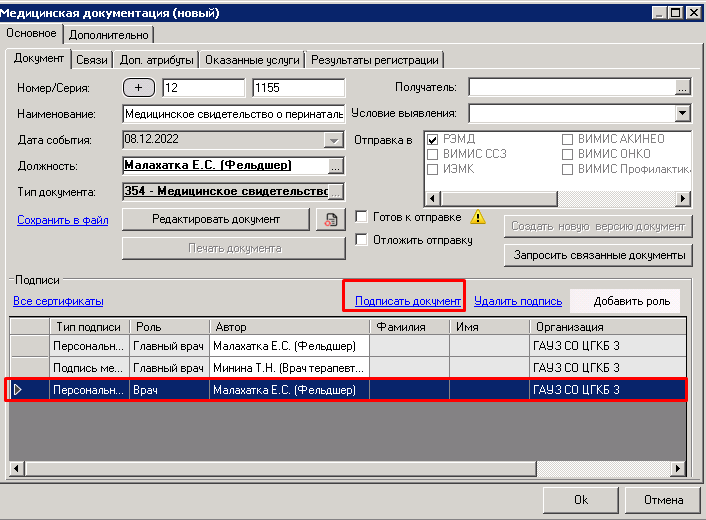Toggle the Отложить отправку checkbox
Image resolution: width=706 pixels, height=520 pixels.
pos(363,239)
